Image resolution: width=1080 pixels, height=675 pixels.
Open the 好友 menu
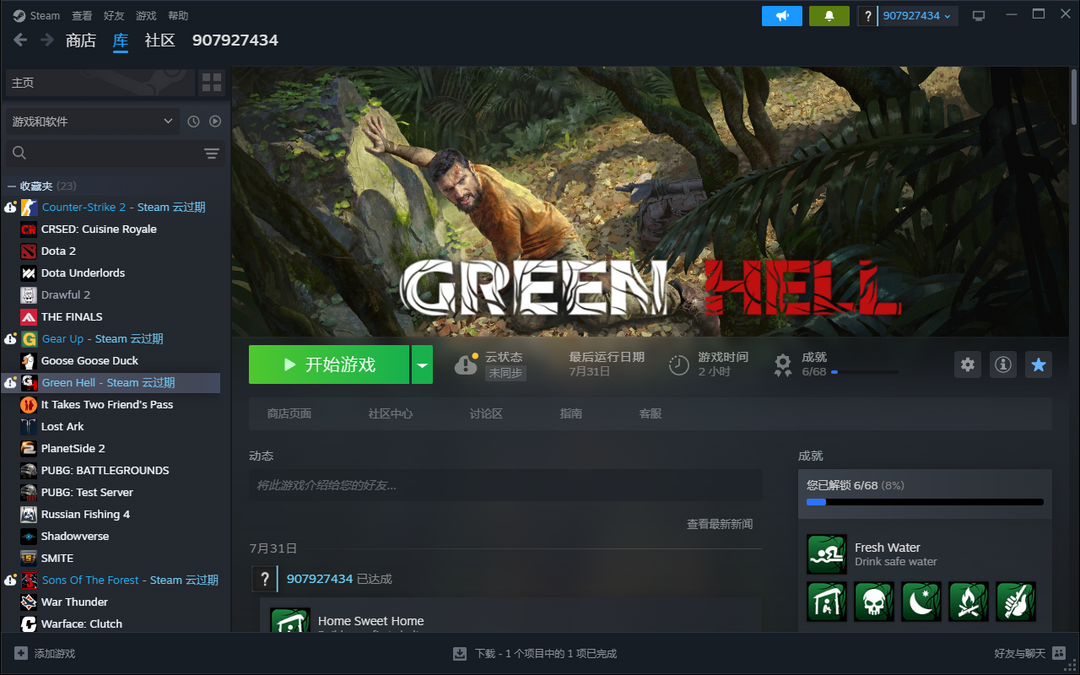pyautogui.click(x=114, y=15)
